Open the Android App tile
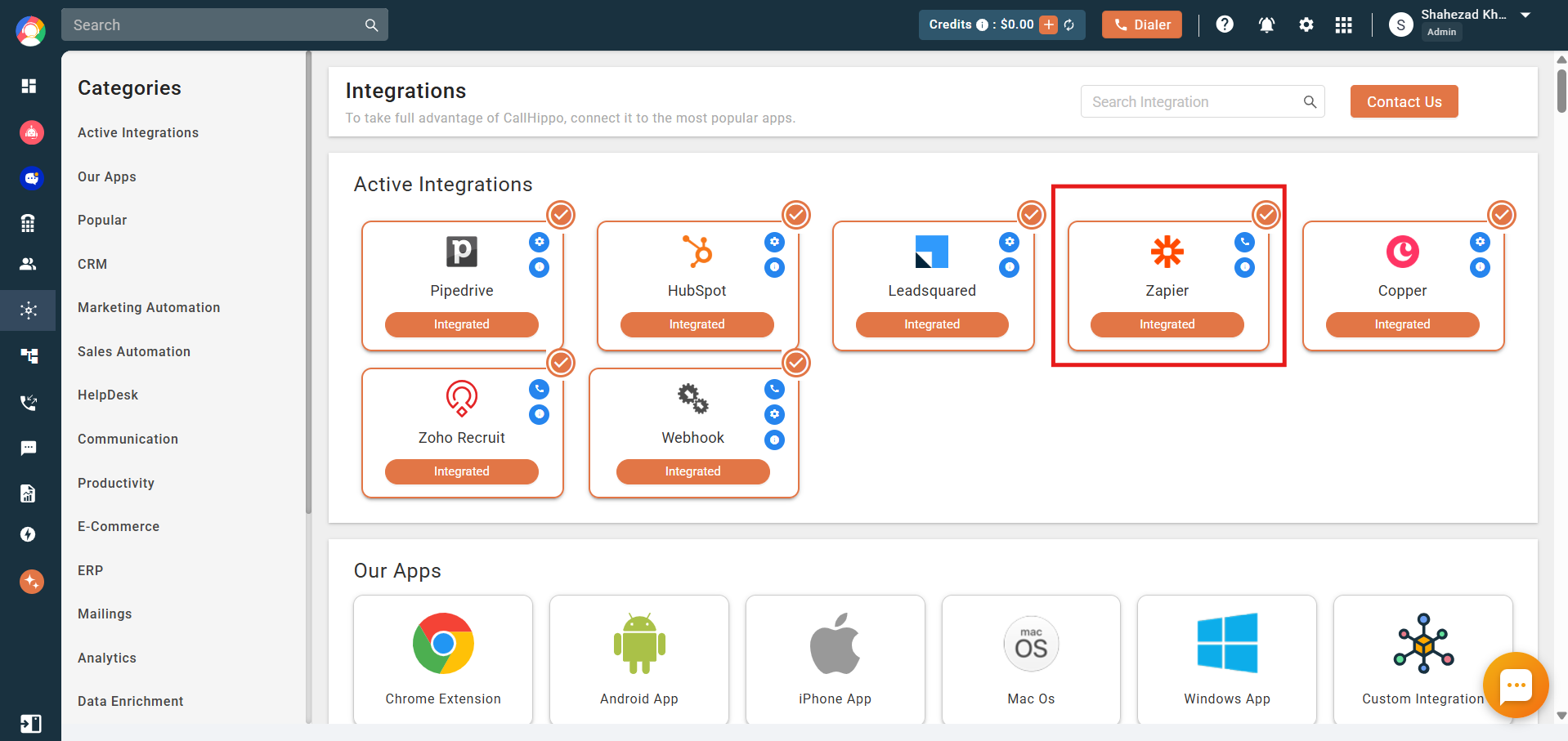 639,659
